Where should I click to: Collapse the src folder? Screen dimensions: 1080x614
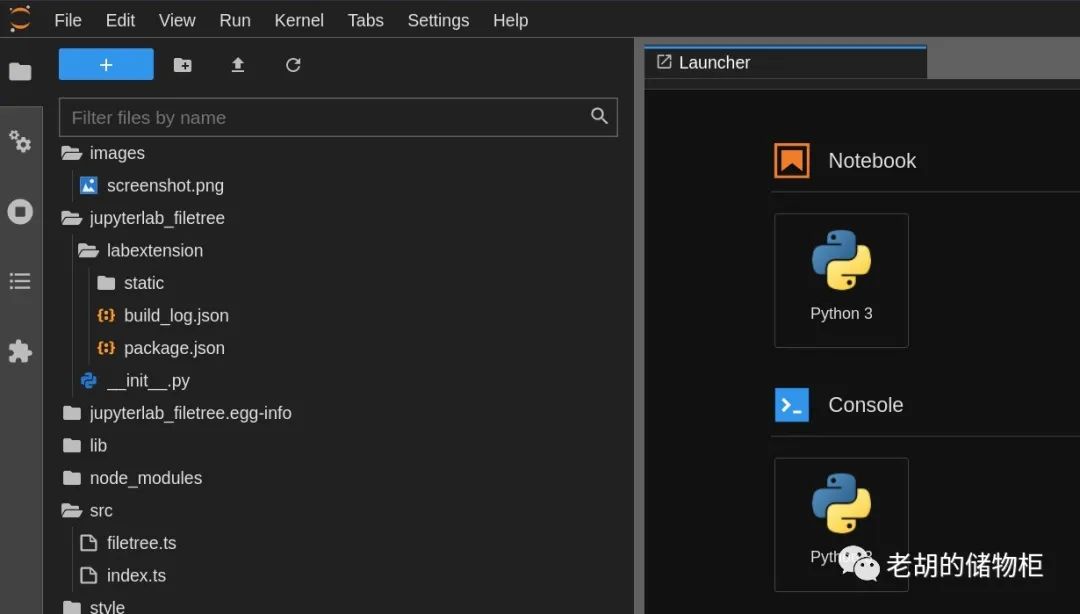pos(87,511)
